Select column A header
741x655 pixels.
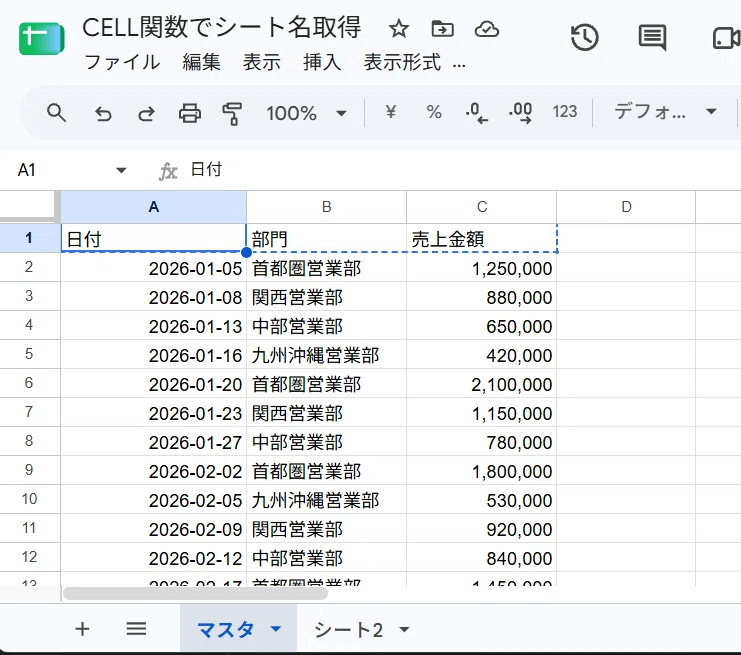pyautogui.click(x=154, y=207)
